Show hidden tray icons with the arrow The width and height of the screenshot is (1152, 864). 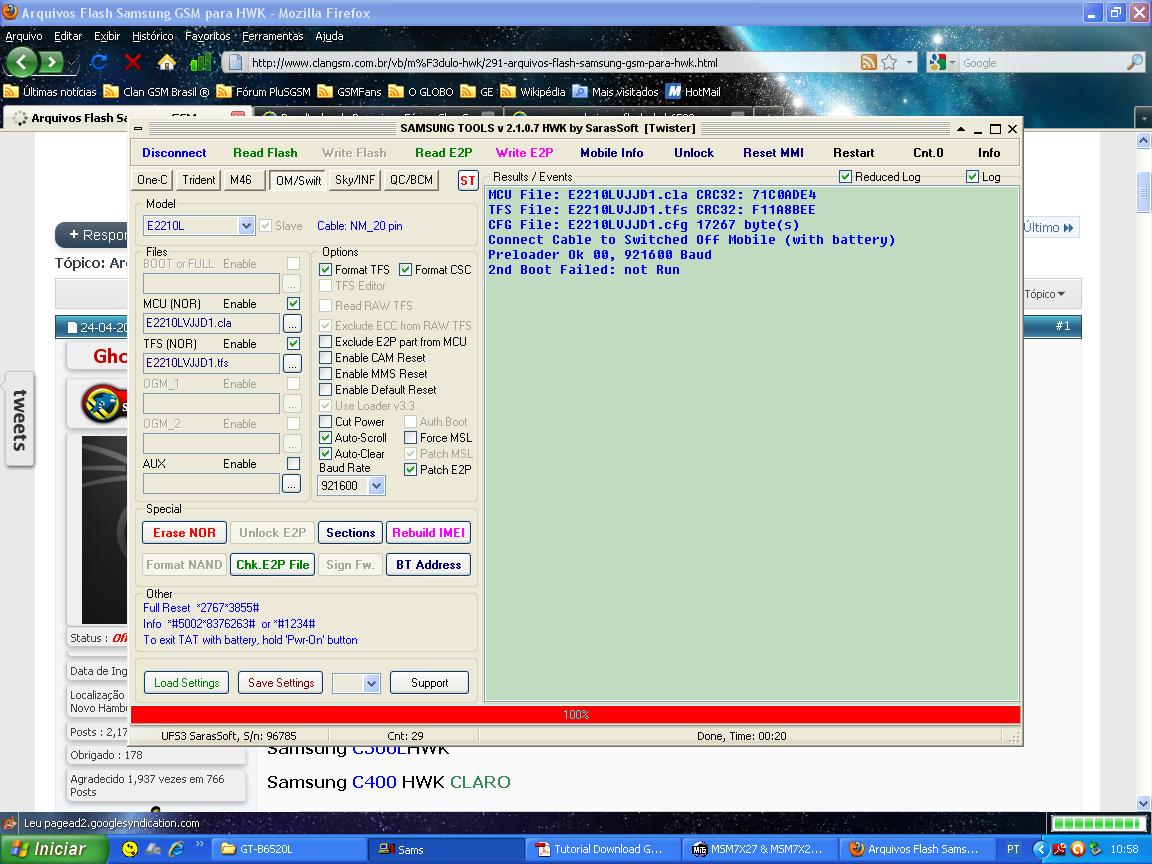(1040, 849)
